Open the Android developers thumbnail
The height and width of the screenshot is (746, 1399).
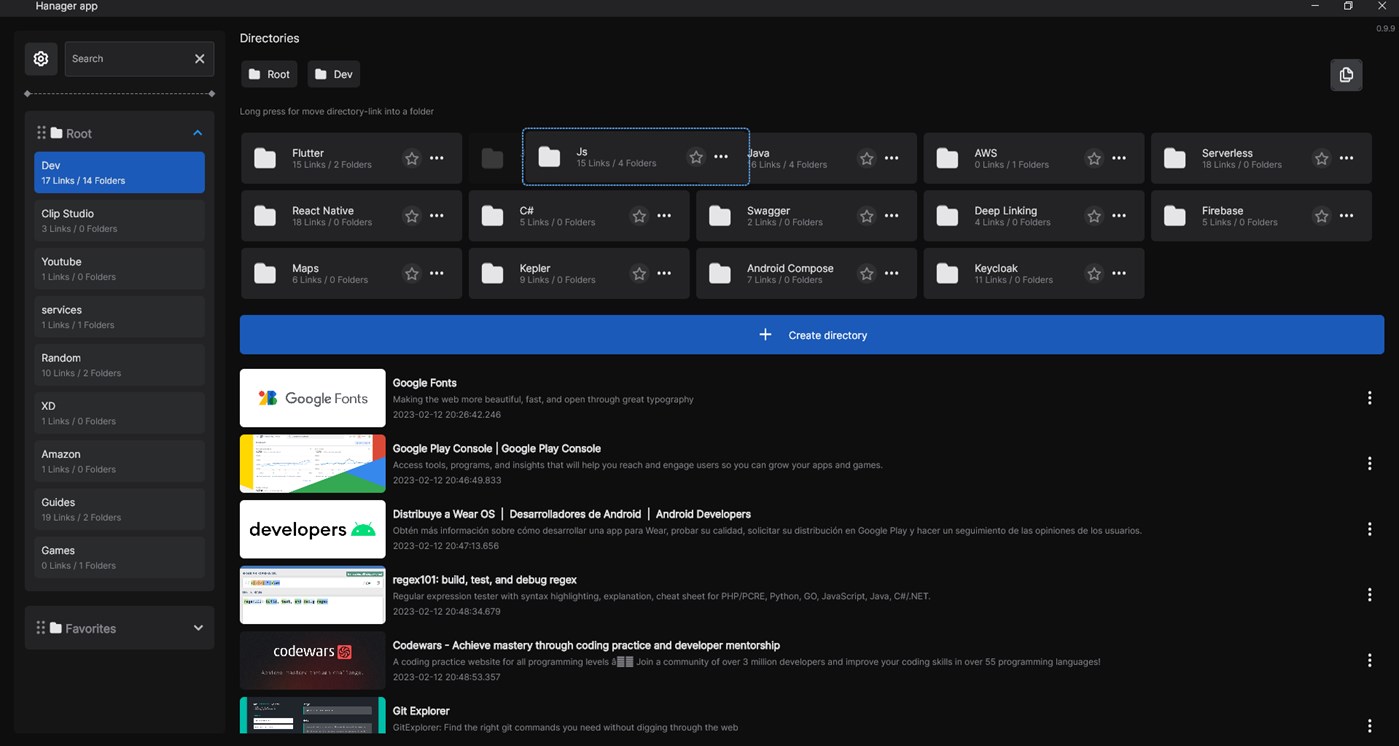pyautogui.click(x=312, y=529)
